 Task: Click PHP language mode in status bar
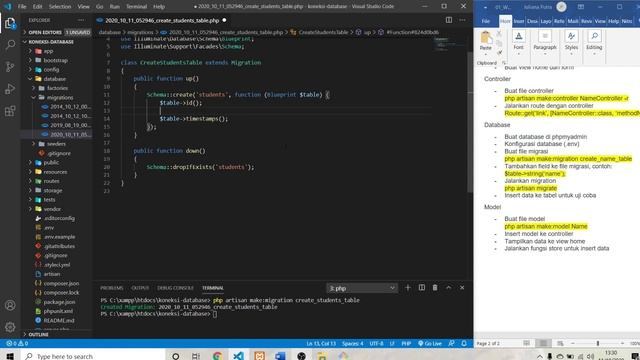[406, 344]
